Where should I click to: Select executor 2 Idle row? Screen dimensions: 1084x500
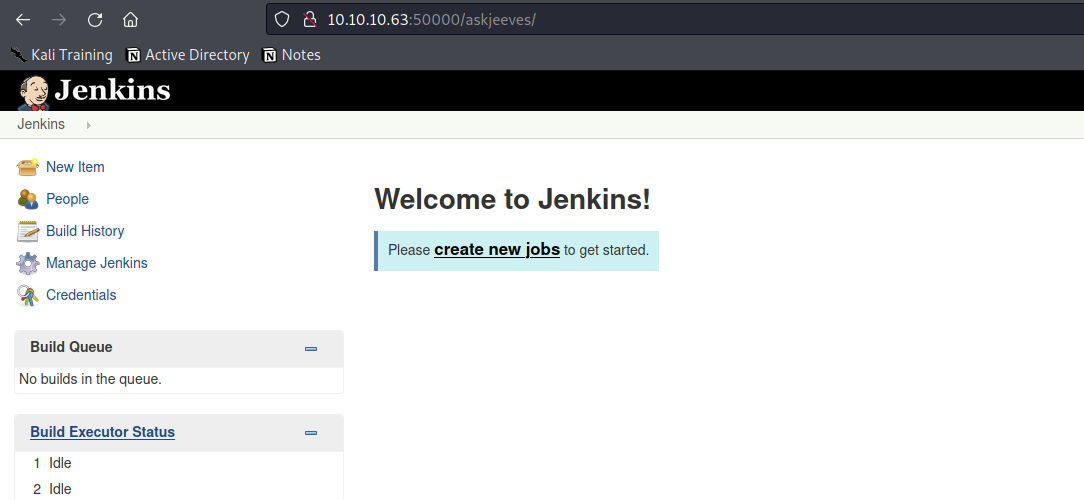coord(178,490)
